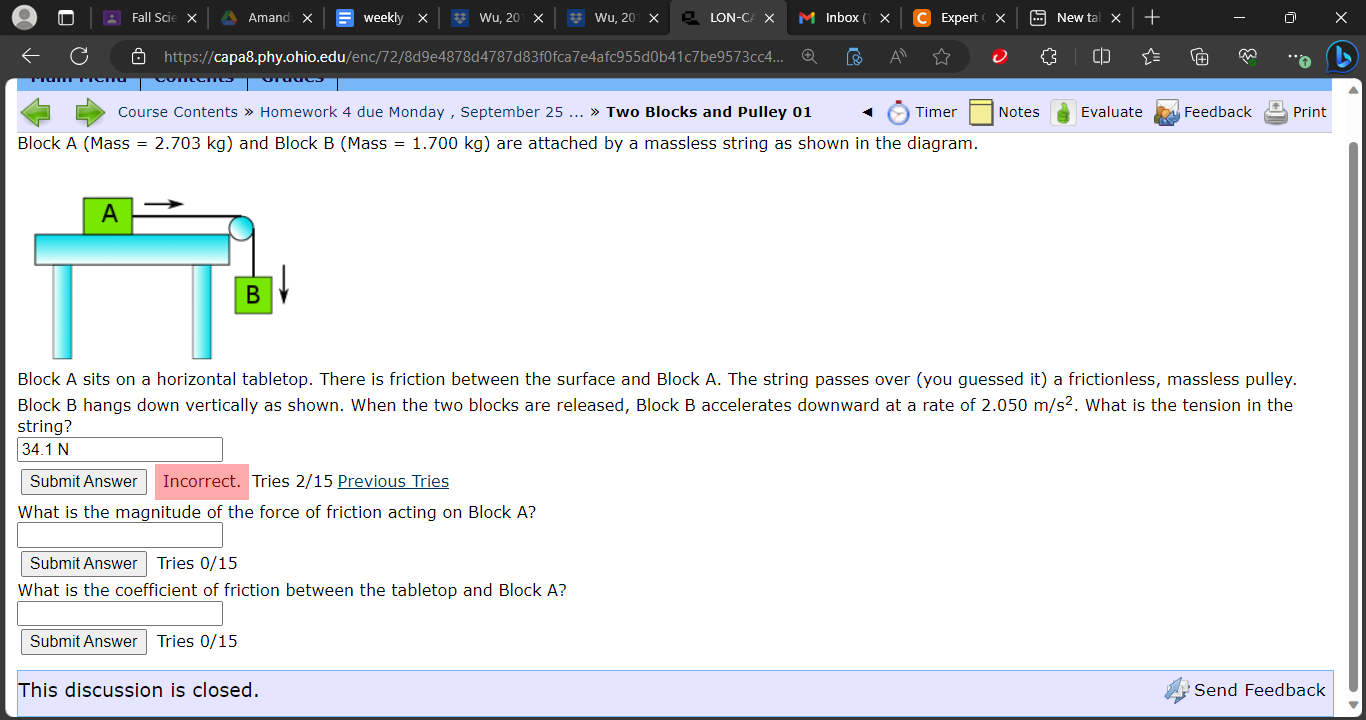Go to previous problem with green back arrow
The width and height of the screenshot is (1366, 720).
pyautogui.click(x=36, y=112)
